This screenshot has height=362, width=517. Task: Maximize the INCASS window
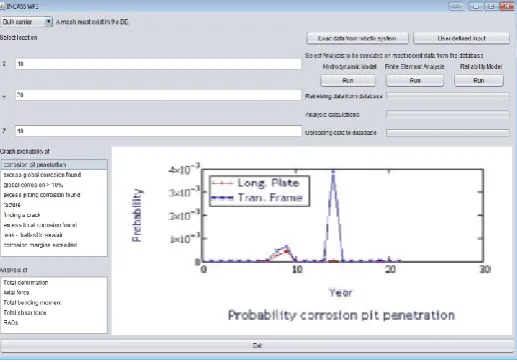[491, 6]
